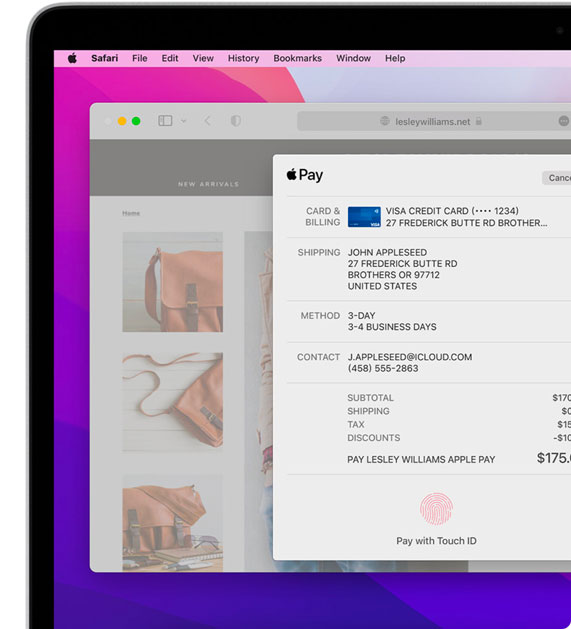
Task: Click PAY LESLEY WILLIAMS APPLE PAY text
Action: point(421,459)
